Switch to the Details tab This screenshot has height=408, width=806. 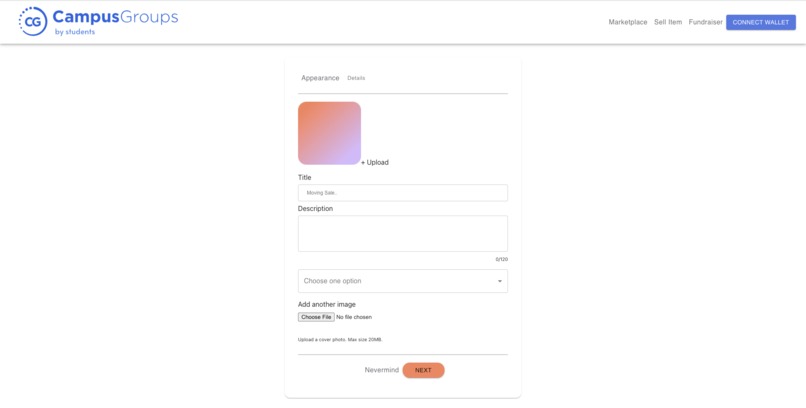pyautogui.click(x=356, y=78)
